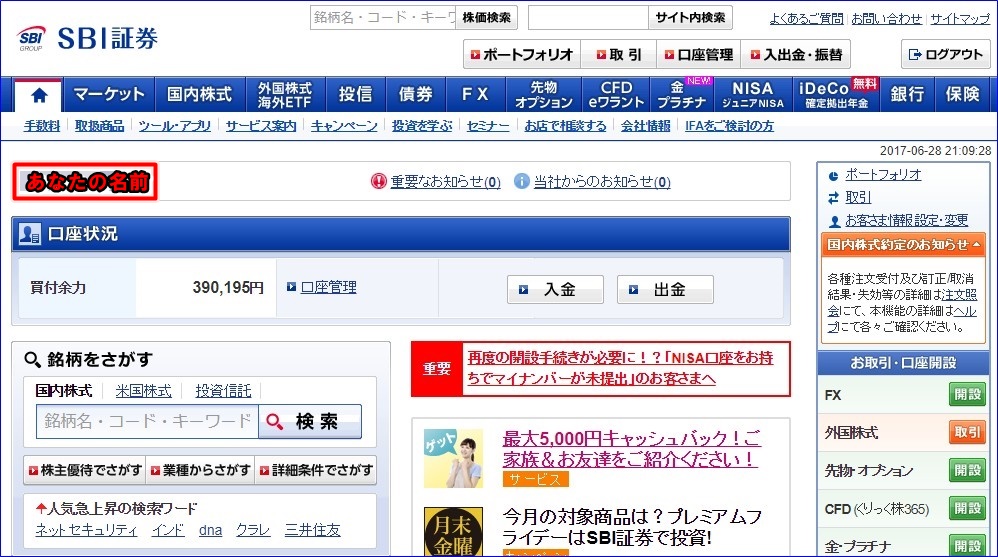Open the 投信 menu tab
This screenshot has height=557, width=998.
click(355, 95)
